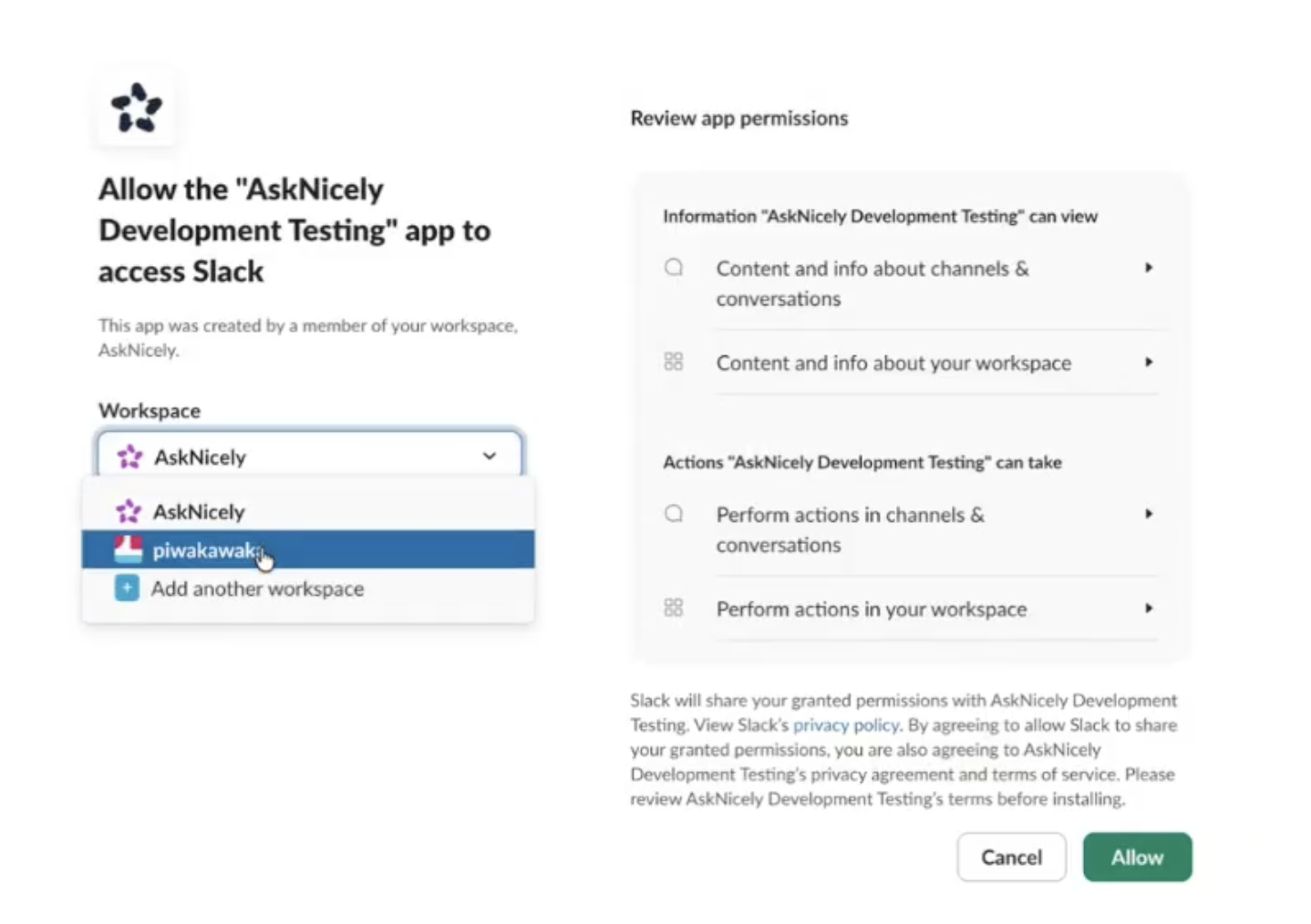
Task: Click the Cancel button
Action: [x=1011, y=857]
